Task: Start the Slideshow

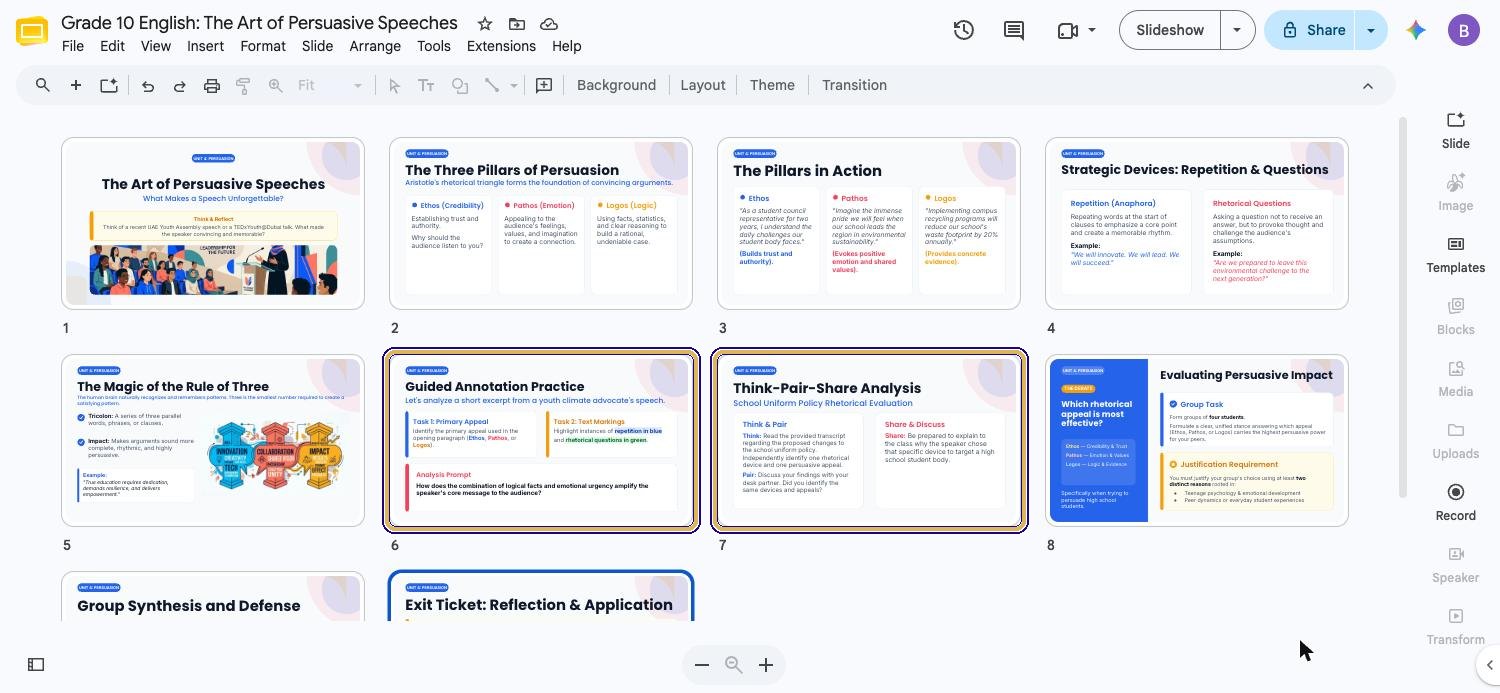Action: click(x=1170, y=30)
